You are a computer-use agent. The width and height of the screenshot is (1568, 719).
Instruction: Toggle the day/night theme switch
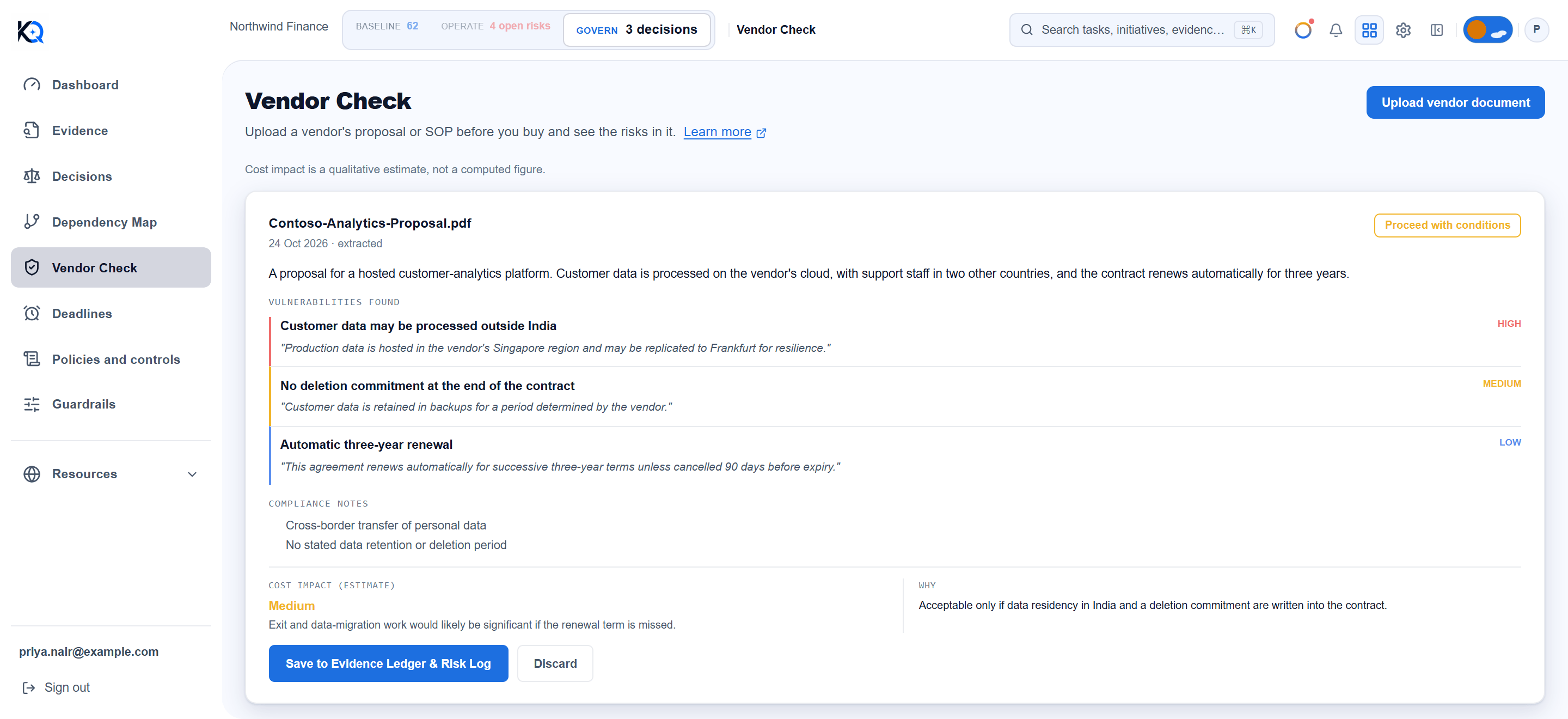click(1487, 30)
